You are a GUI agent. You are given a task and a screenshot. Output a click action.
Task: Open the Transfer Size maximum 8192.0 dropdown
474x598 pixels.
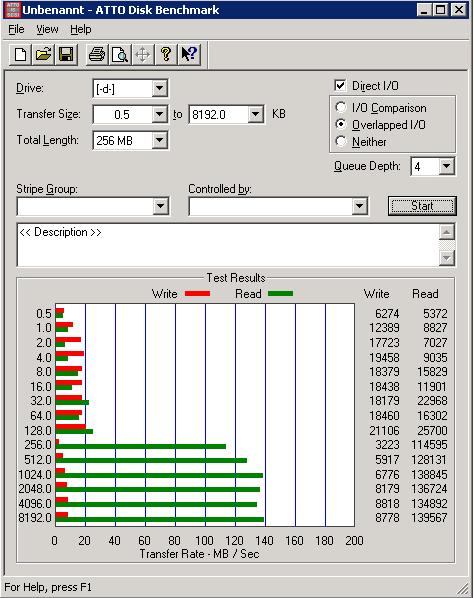255,114
